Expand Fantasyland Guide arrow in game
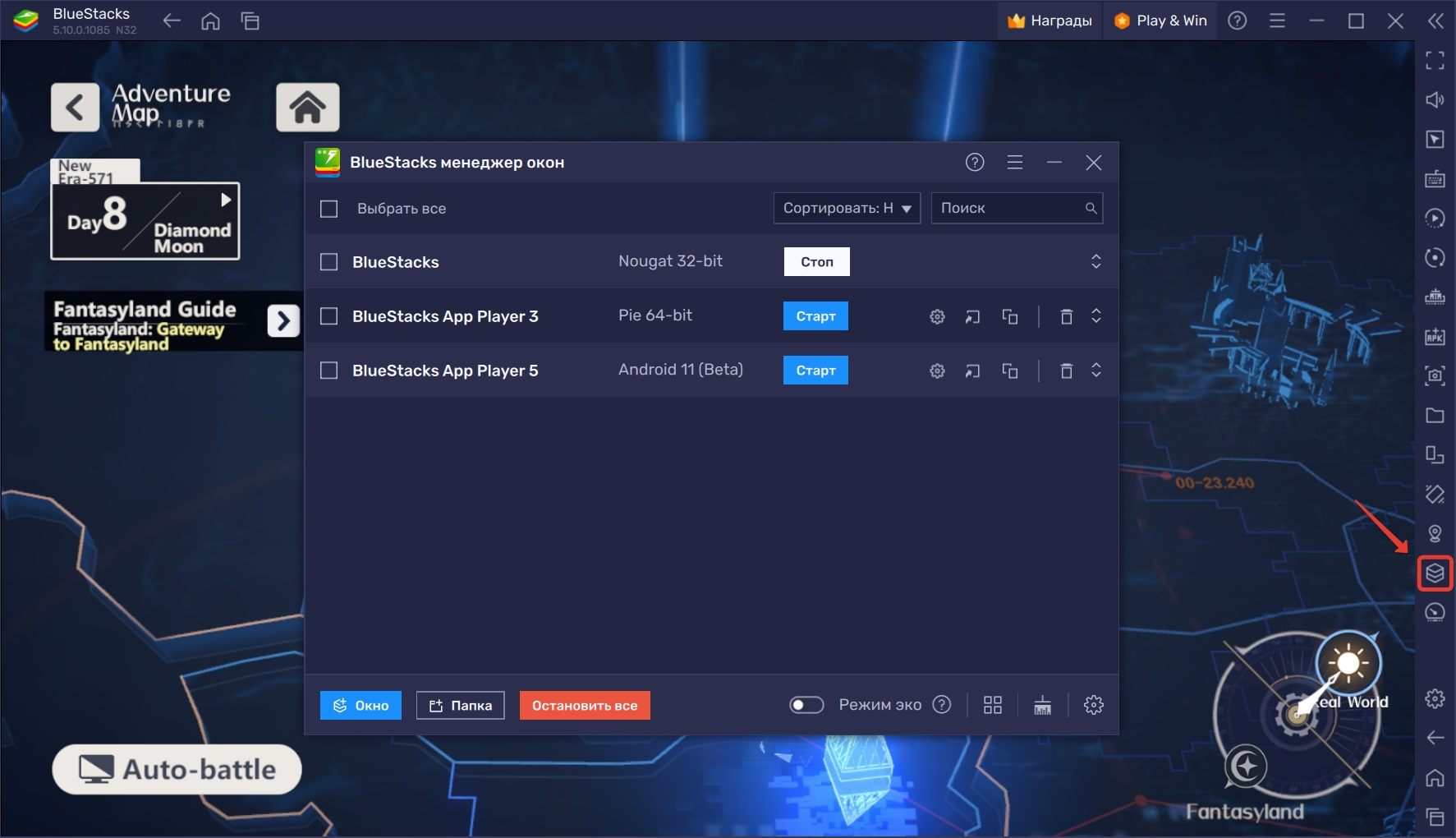 283,320
